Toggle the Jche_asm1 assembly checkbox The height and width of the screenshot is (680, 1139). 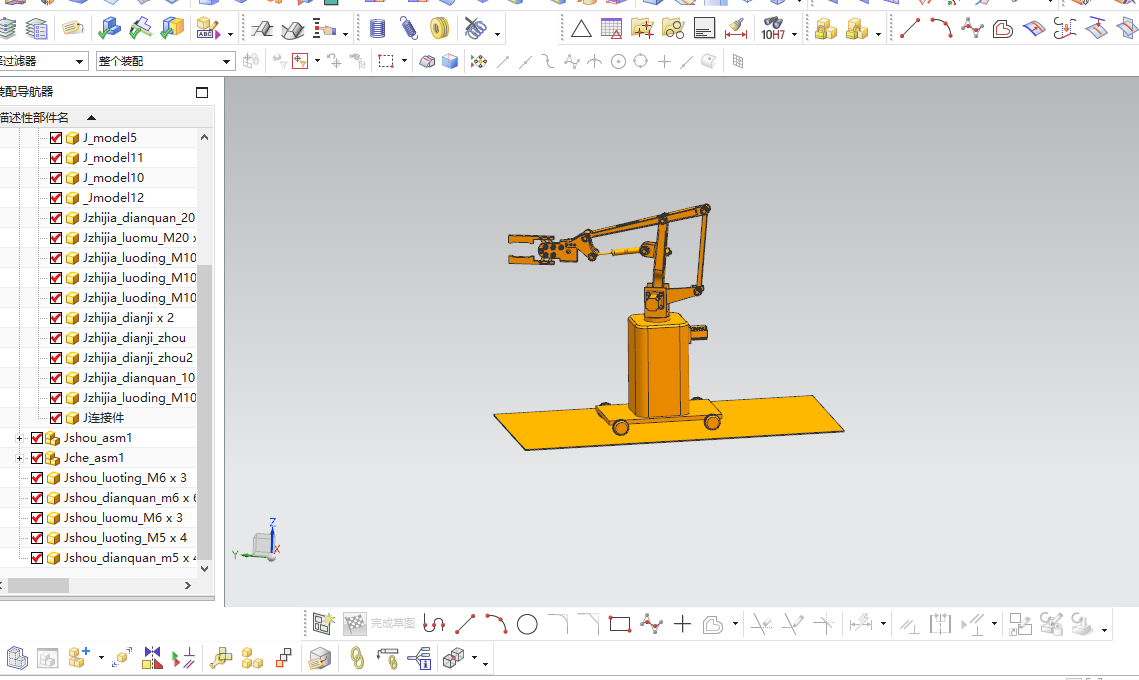click(37, 458)
